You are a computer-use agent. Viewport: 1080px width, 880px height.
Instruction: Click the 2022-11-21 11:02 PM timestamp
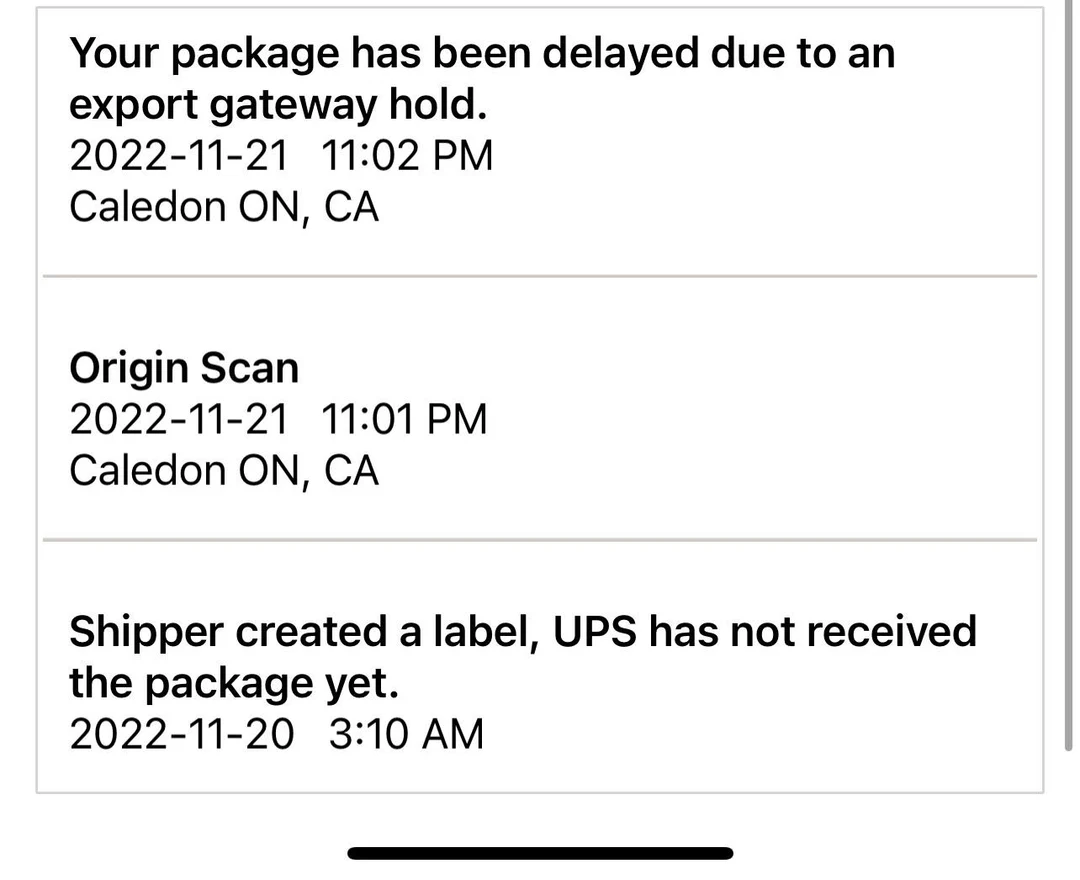coord(280,155)
